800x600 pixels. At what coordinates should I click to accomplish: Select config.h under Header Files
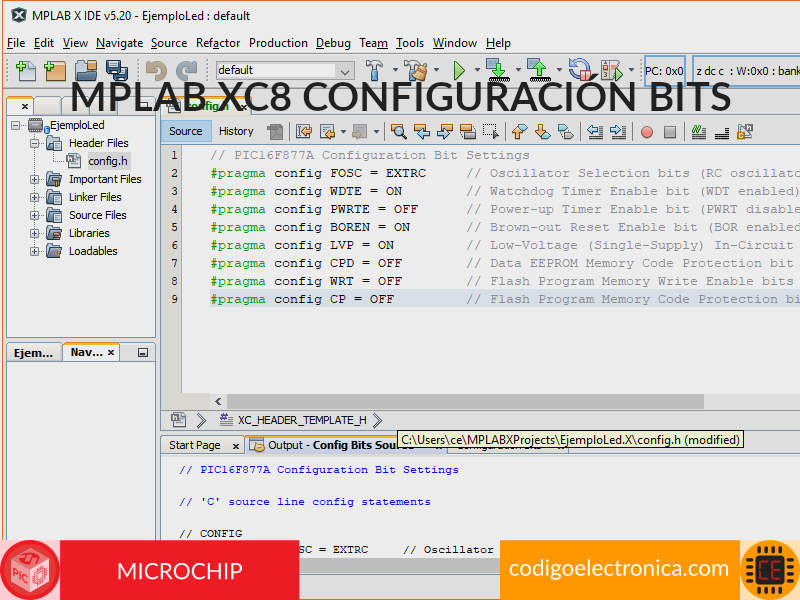click(x=110, y=160)
